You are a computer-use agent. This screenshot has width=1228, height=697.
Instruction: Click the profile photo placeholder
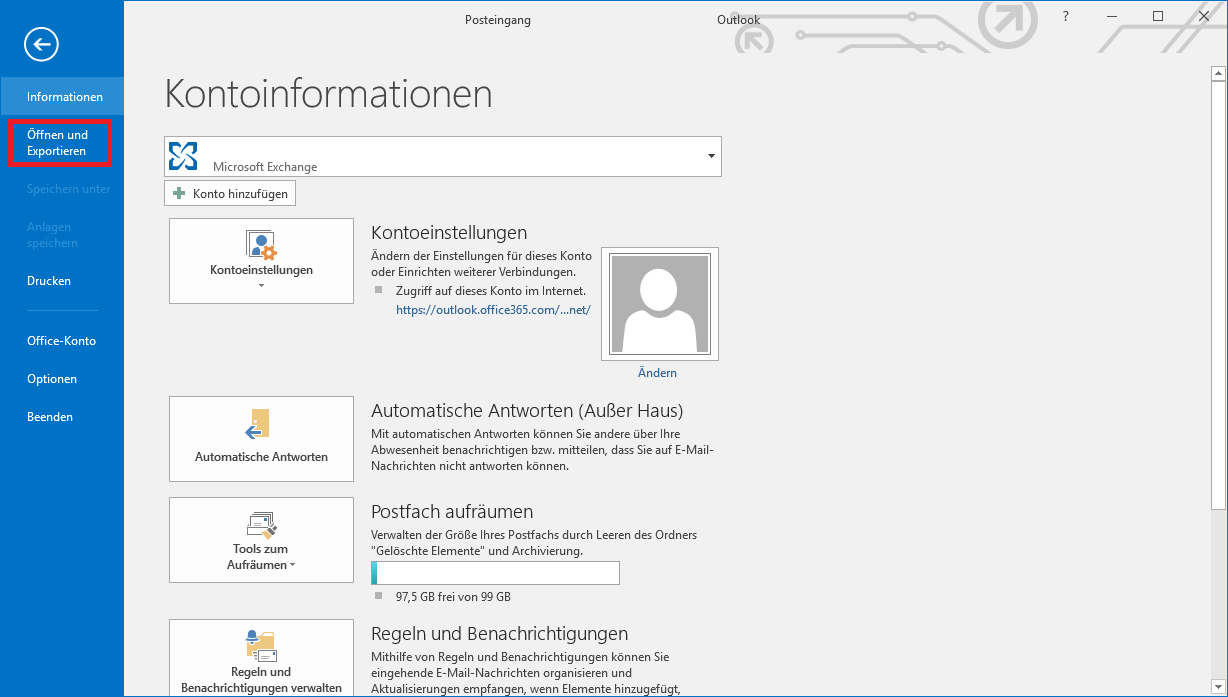click(x=660, y=303)
